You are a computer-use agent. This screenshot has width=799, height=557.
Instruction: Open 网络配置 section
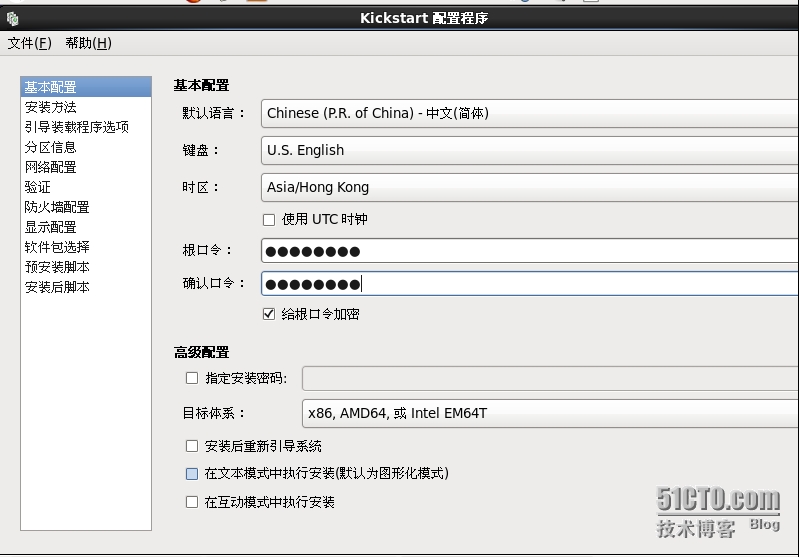[x=86, y=167]
